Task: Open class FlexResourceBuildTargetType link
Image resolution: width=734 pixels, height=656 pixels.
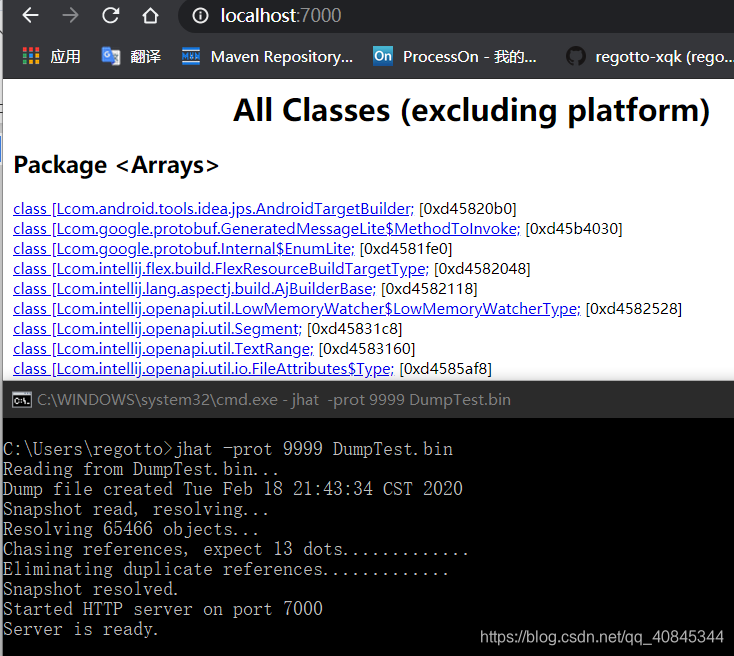Action: [x=221, y=269]
